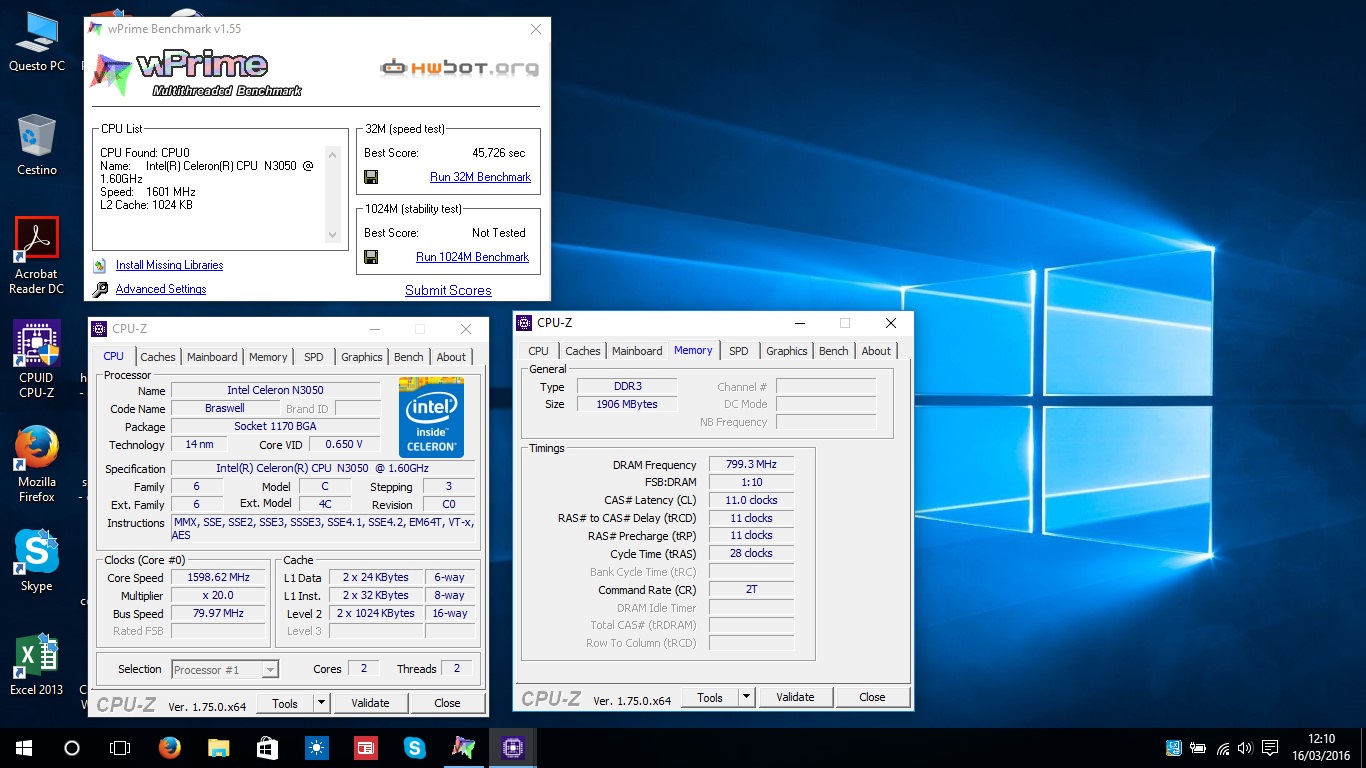Viewport: 1366px width, 768px height.
Task: Open Skype desktop shortcut
Action: pos(37,561)
